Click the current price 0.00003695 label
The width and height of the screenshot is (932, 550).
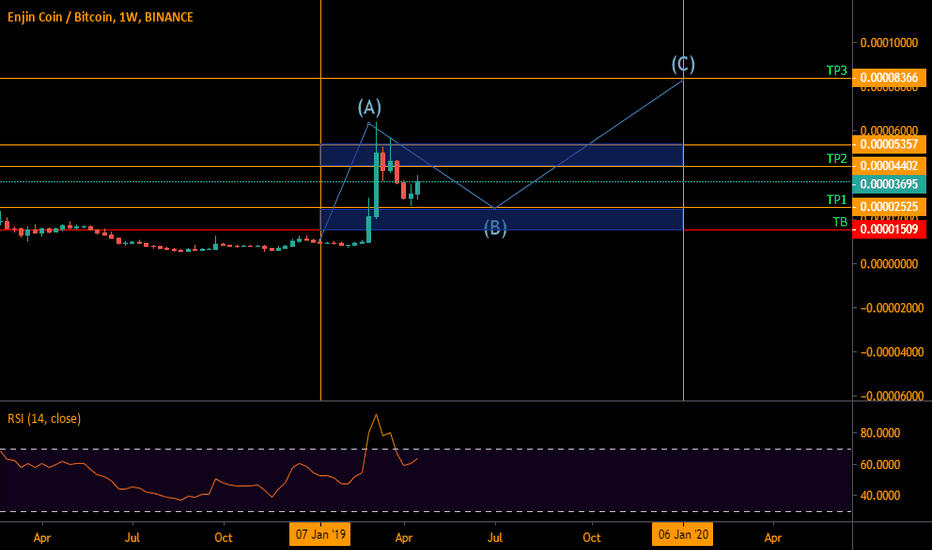pyautogui.click(x=889, y=184)
